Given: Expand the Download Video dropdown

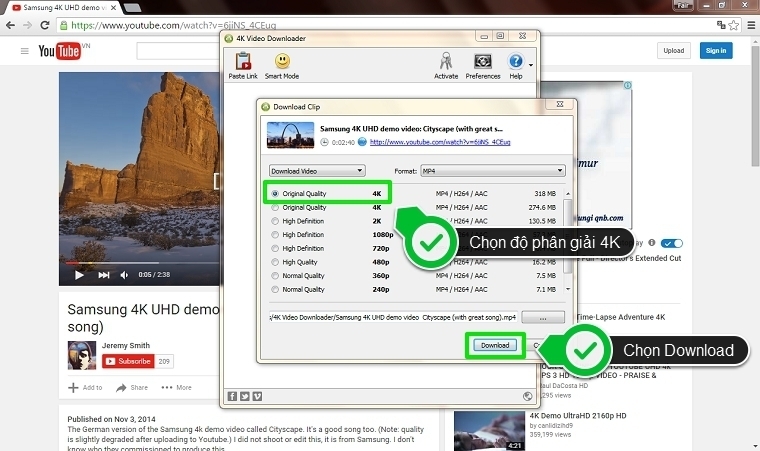Looking at the screenshot, I should 317,171.
